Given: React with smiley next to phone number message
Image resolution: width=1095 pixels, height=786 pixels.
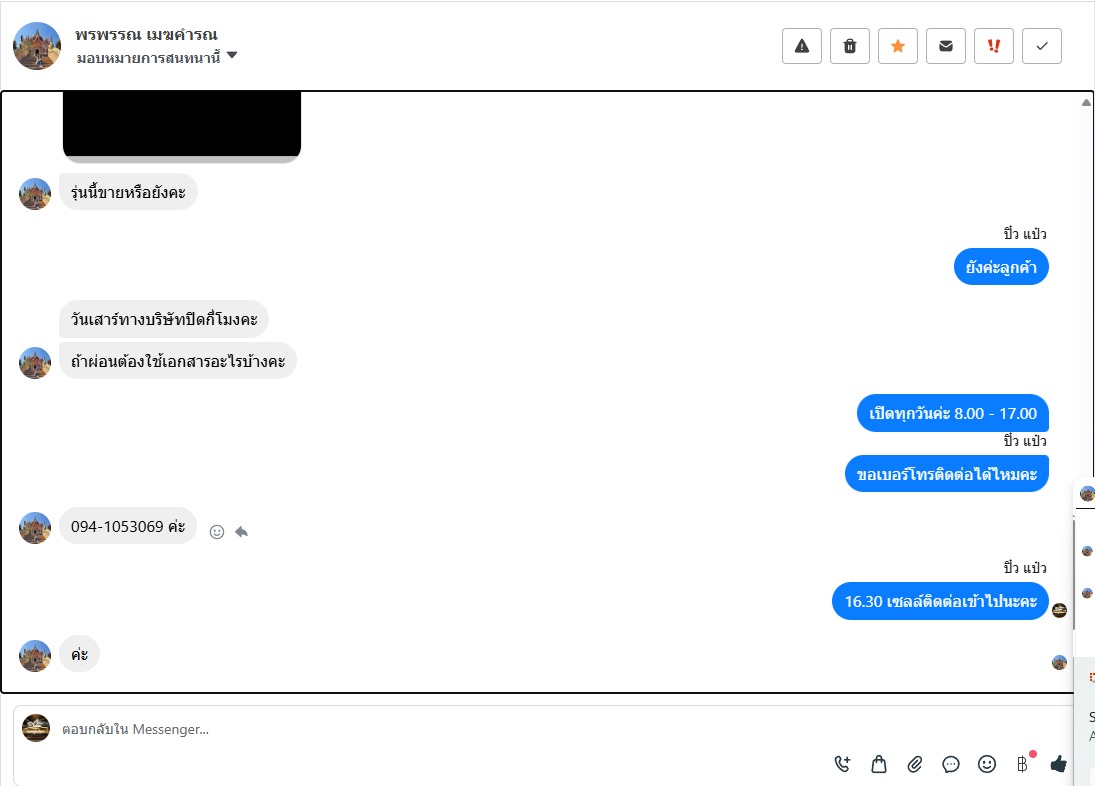Looking at the screenshot, I should pos(217,532).
